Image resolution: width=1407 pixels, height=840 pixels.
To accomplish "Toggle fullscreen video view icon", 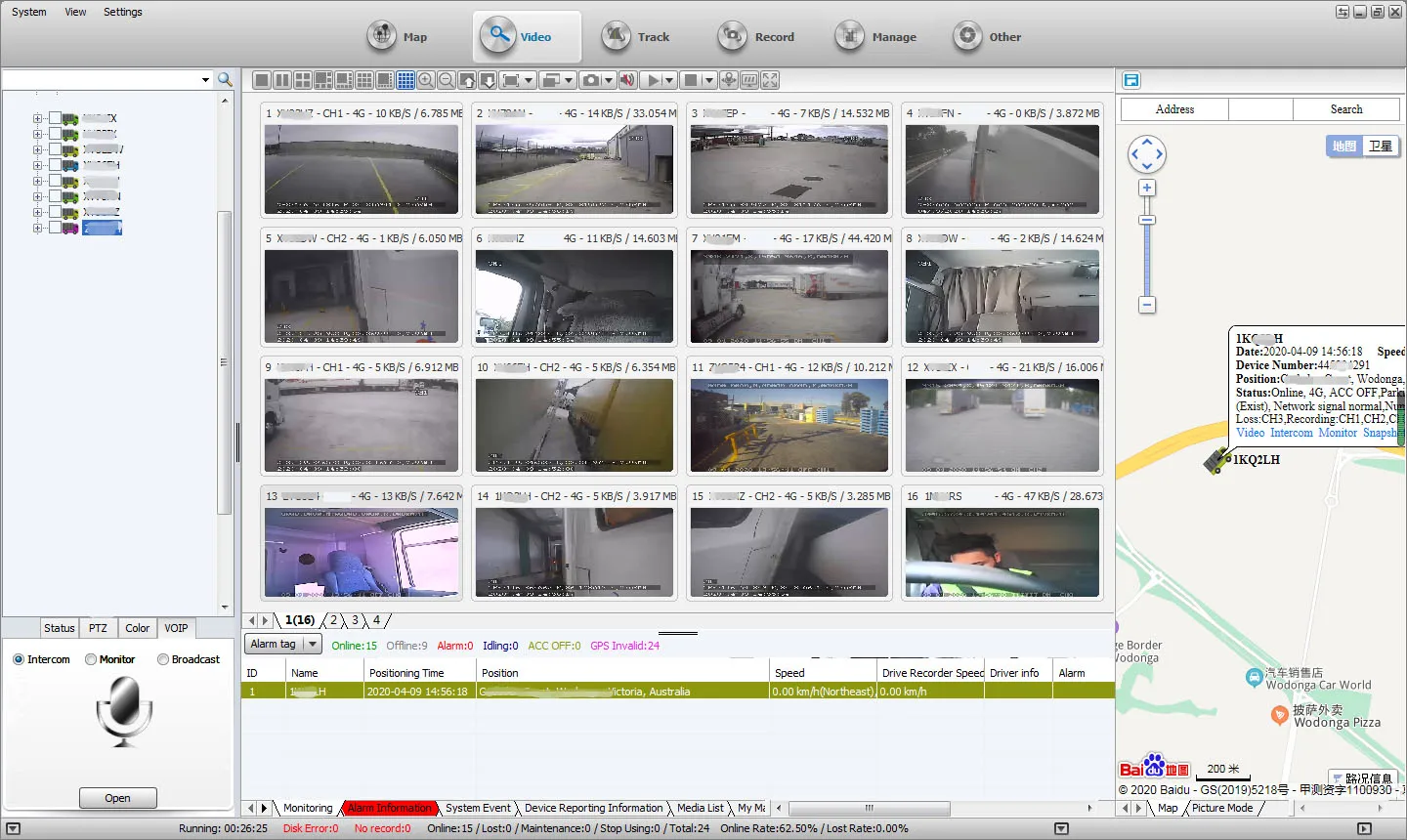I will (770, 80).
